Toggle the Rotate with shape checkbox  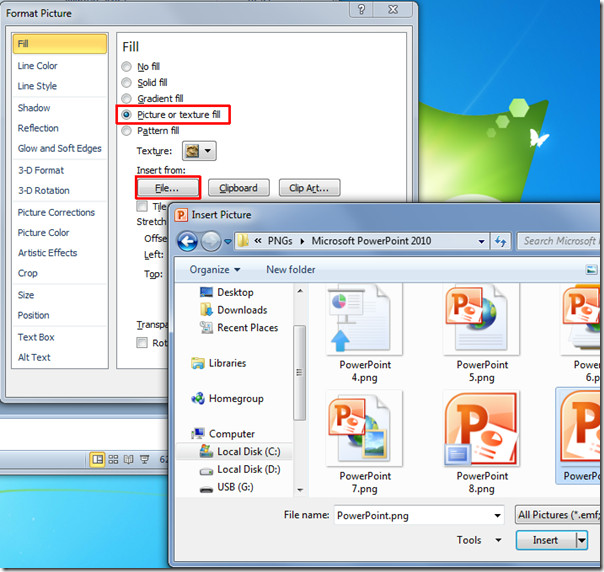tap(142, 342)
